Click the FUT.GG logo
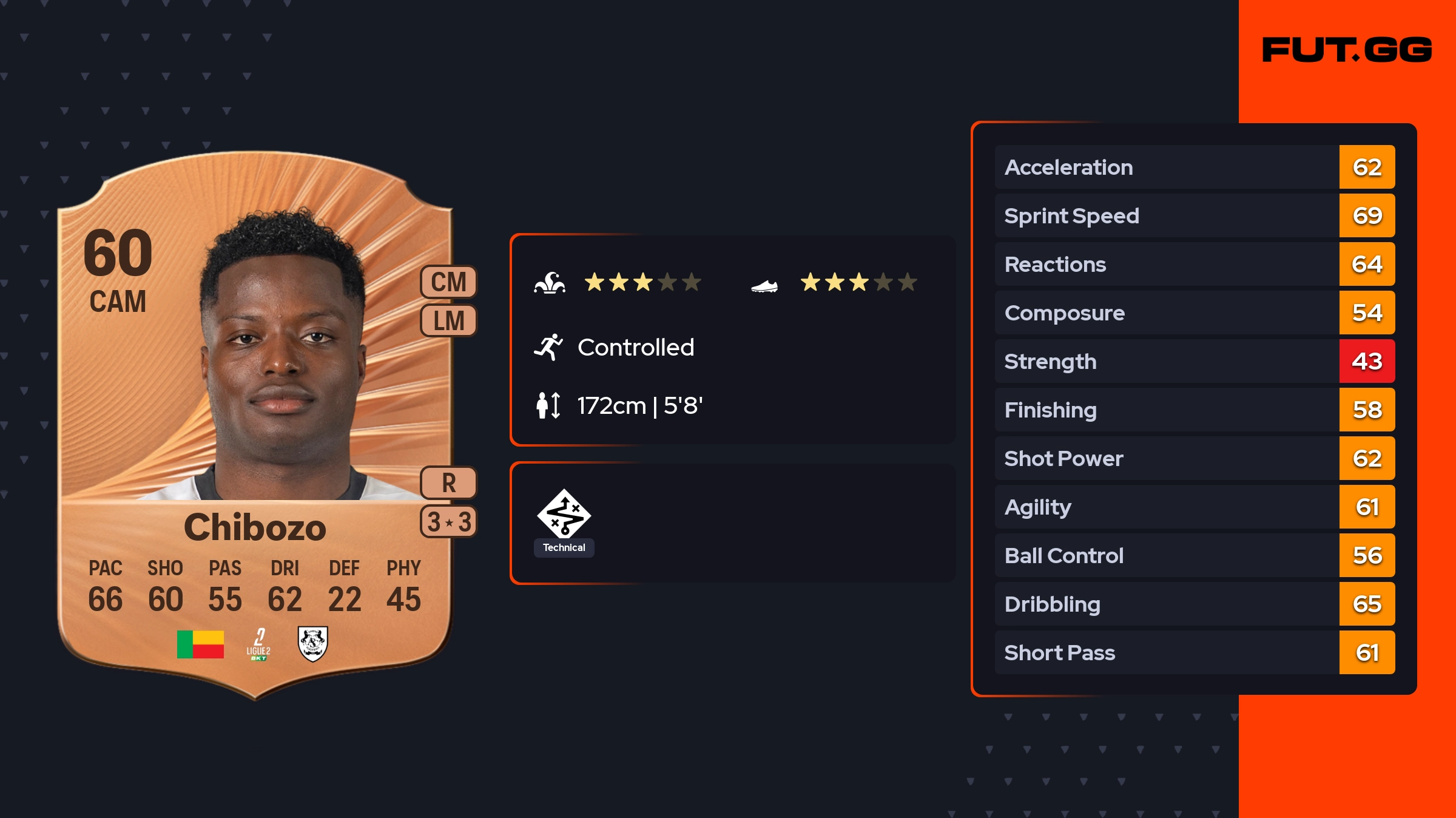1456x818 pixels. [x=1347, y=50]
